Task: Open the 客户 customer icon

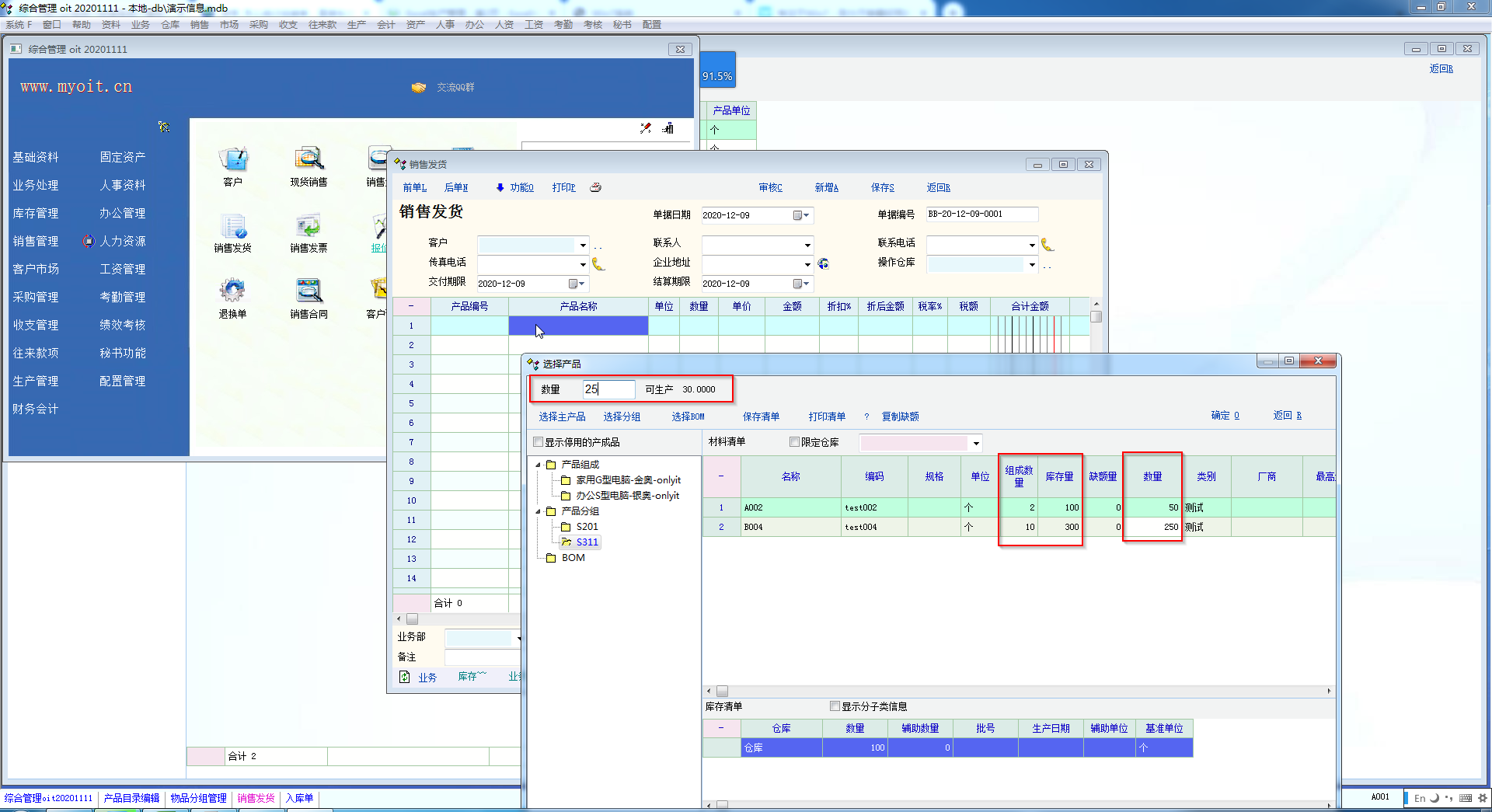Action: point(232,160)
